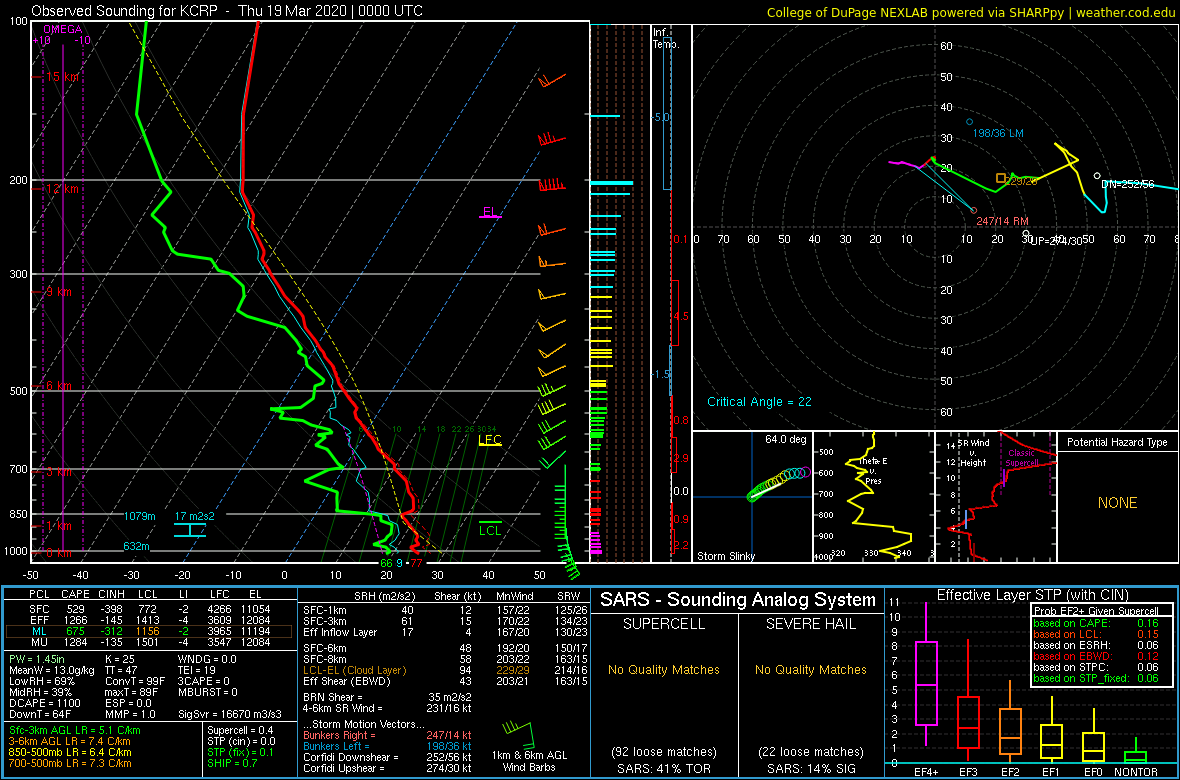Click the 632m effective layer base label

(137, 547)
